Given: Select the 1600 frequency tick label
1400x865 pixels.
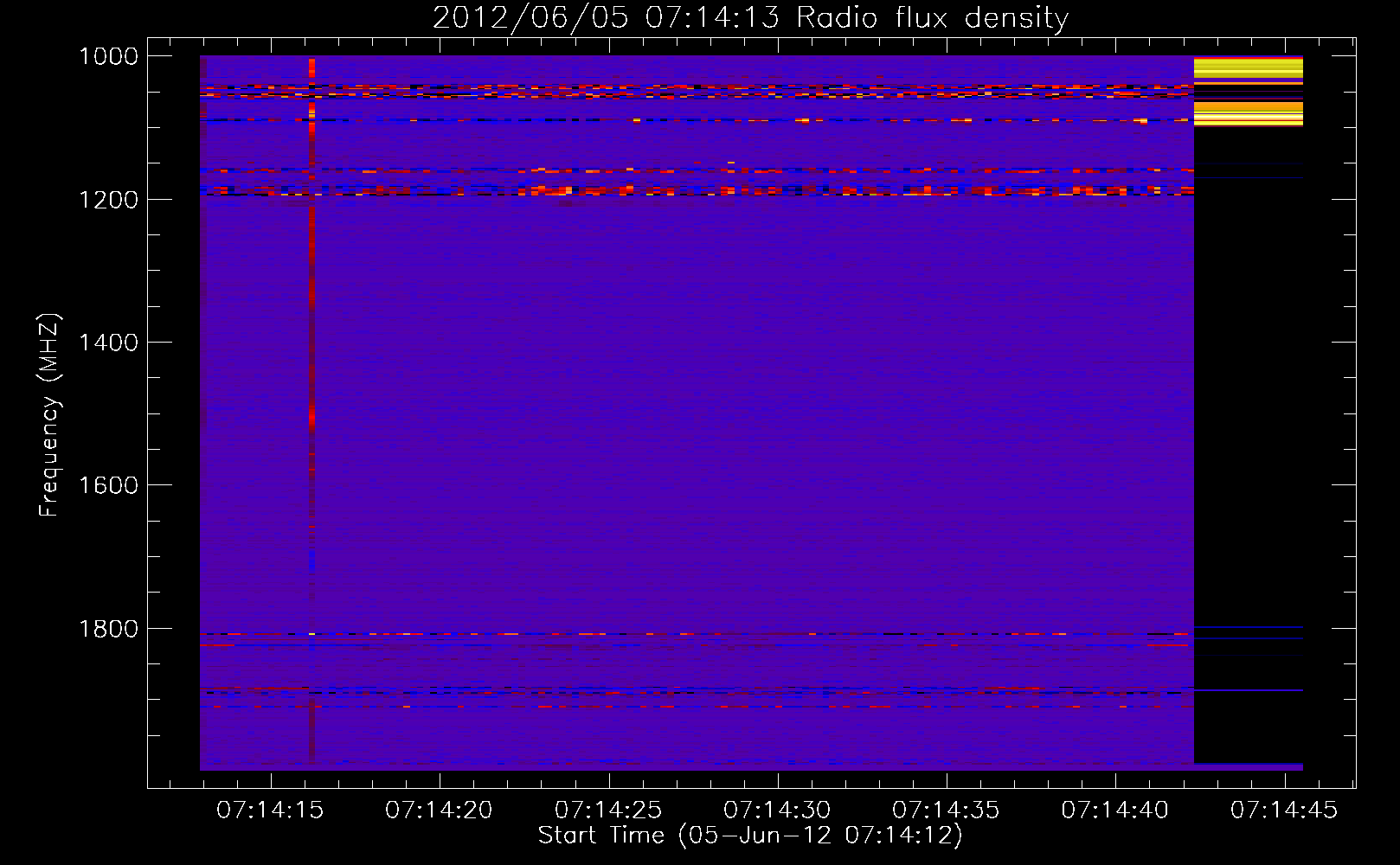Looking at the screenshot, I should (108, 485).
